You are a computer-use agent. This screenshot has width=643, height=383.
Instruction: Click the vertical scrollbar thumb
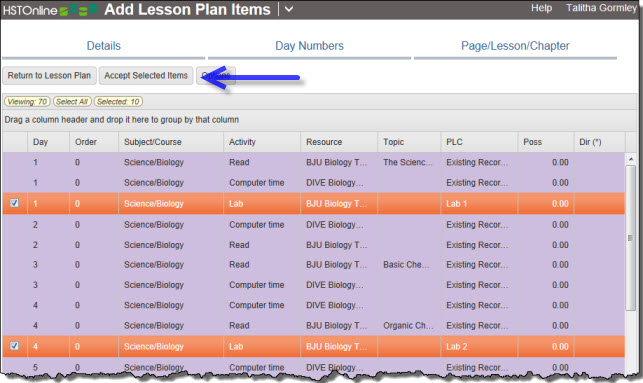631,238
